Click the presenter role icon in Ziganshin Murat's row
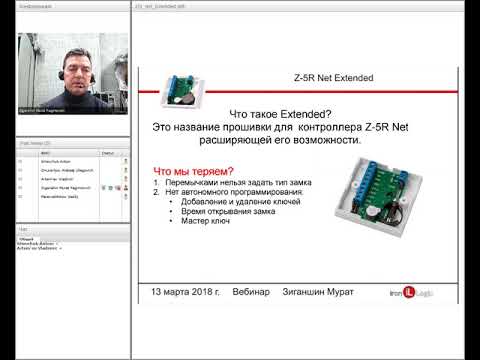The image size is (480, 360). [x=126, y=188]
